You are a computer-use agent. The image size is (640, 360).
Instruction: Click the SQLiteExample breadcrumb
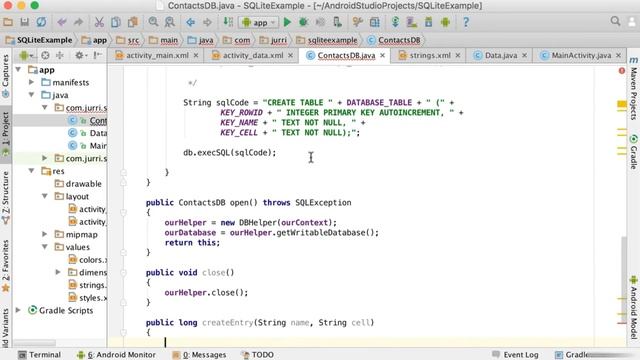(x=39, y=40)
